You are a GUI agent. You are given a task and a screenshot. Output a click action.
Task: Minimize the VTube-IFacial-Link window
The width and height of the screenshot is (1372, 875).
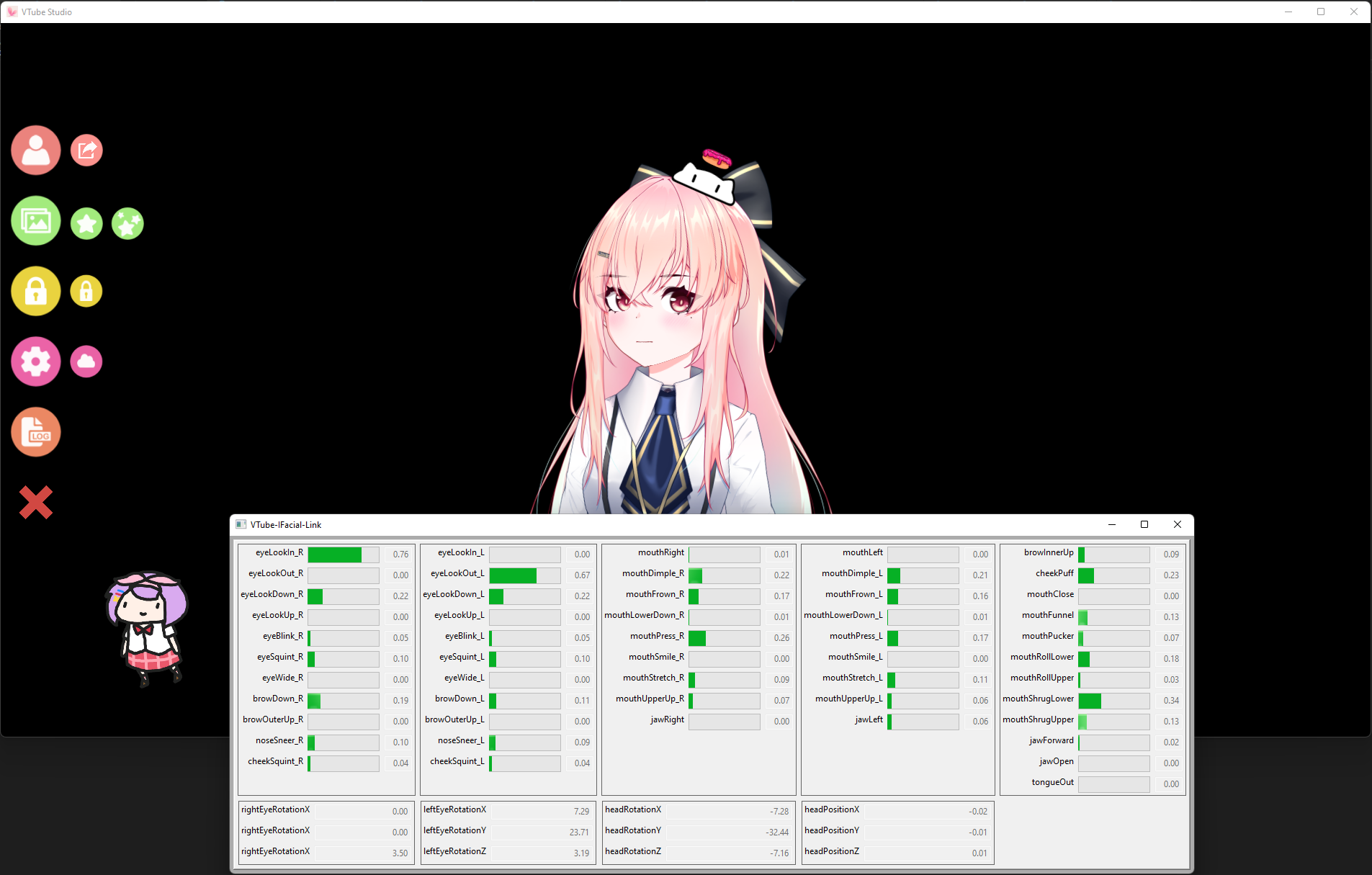tap(1111, 524)
